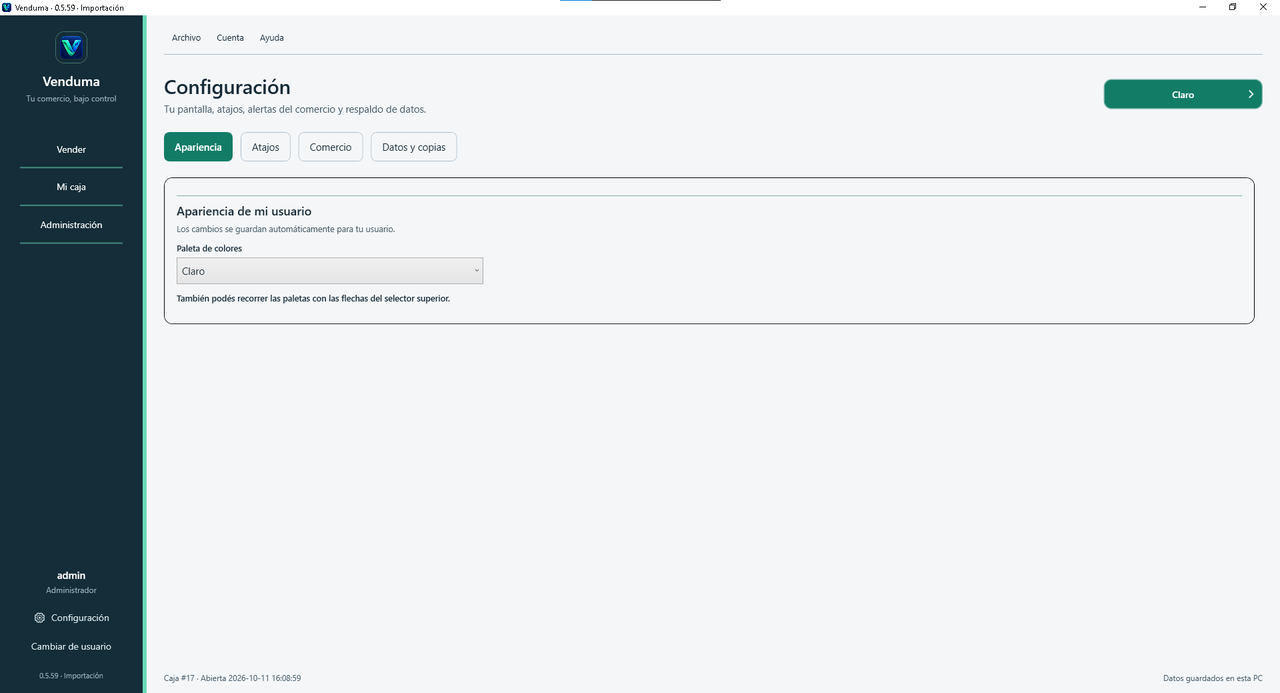Image resolution: width=1280 pixels, height=693 pixels.
Task: Click the admin user name in the sidebar
Action: (71, 576)
